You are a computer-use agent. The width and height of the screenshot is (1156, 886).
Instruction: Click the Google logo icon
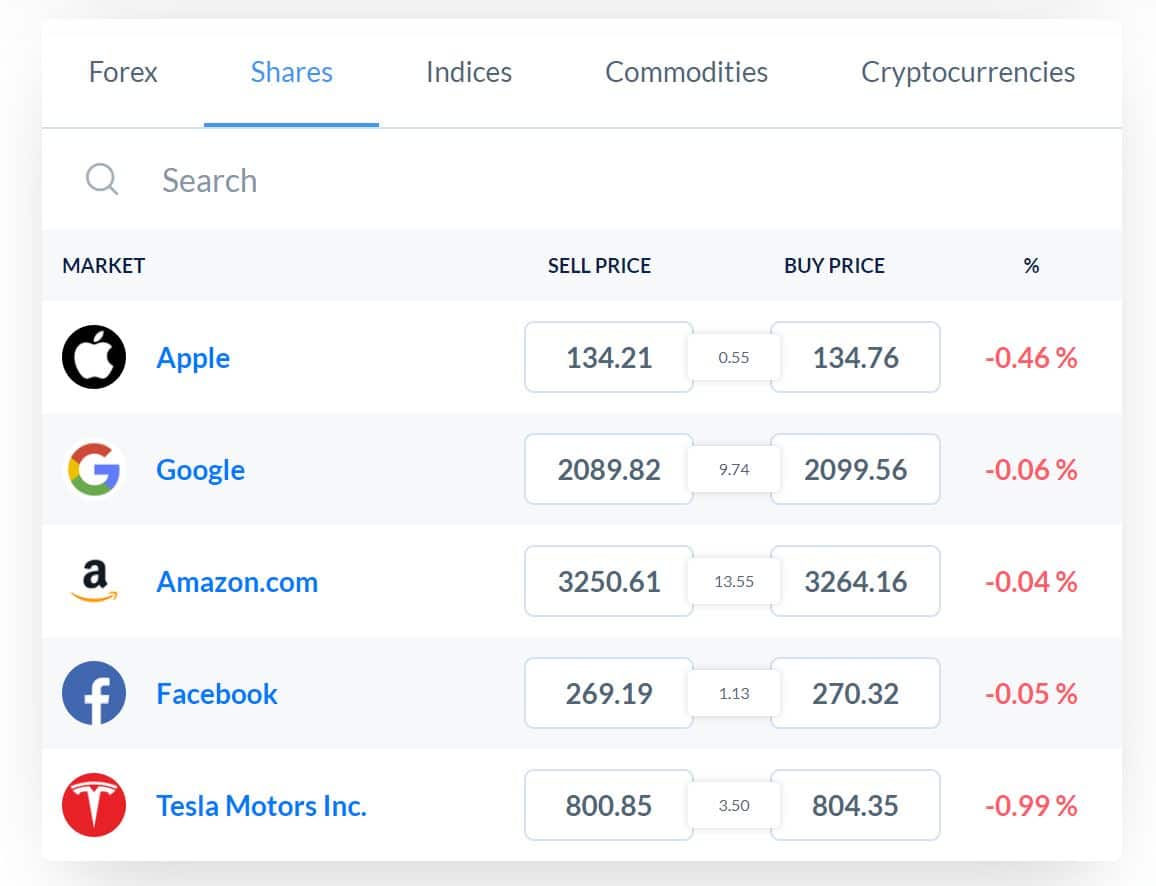click(x=94, y=469)
